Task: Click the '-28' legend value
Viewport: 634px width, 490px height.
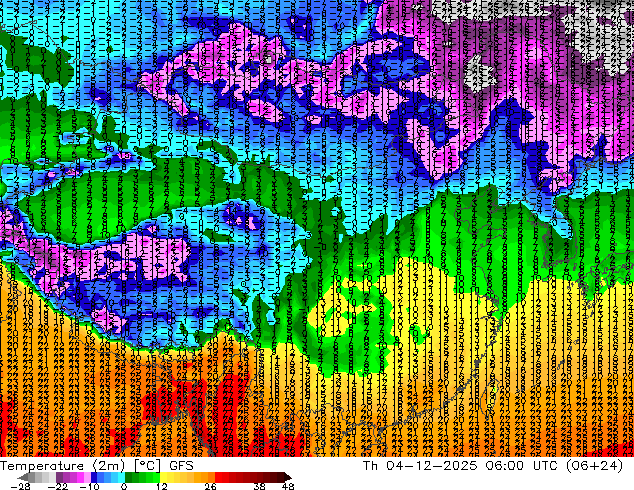Action: 20,486
